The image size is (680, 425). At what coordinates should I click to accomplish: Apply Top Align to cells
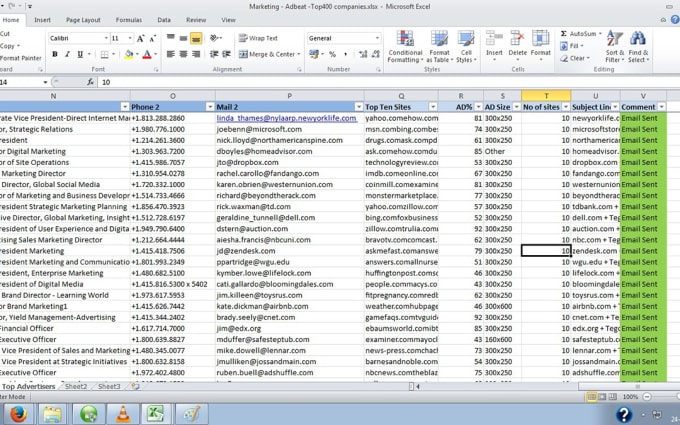coord(171,38)
